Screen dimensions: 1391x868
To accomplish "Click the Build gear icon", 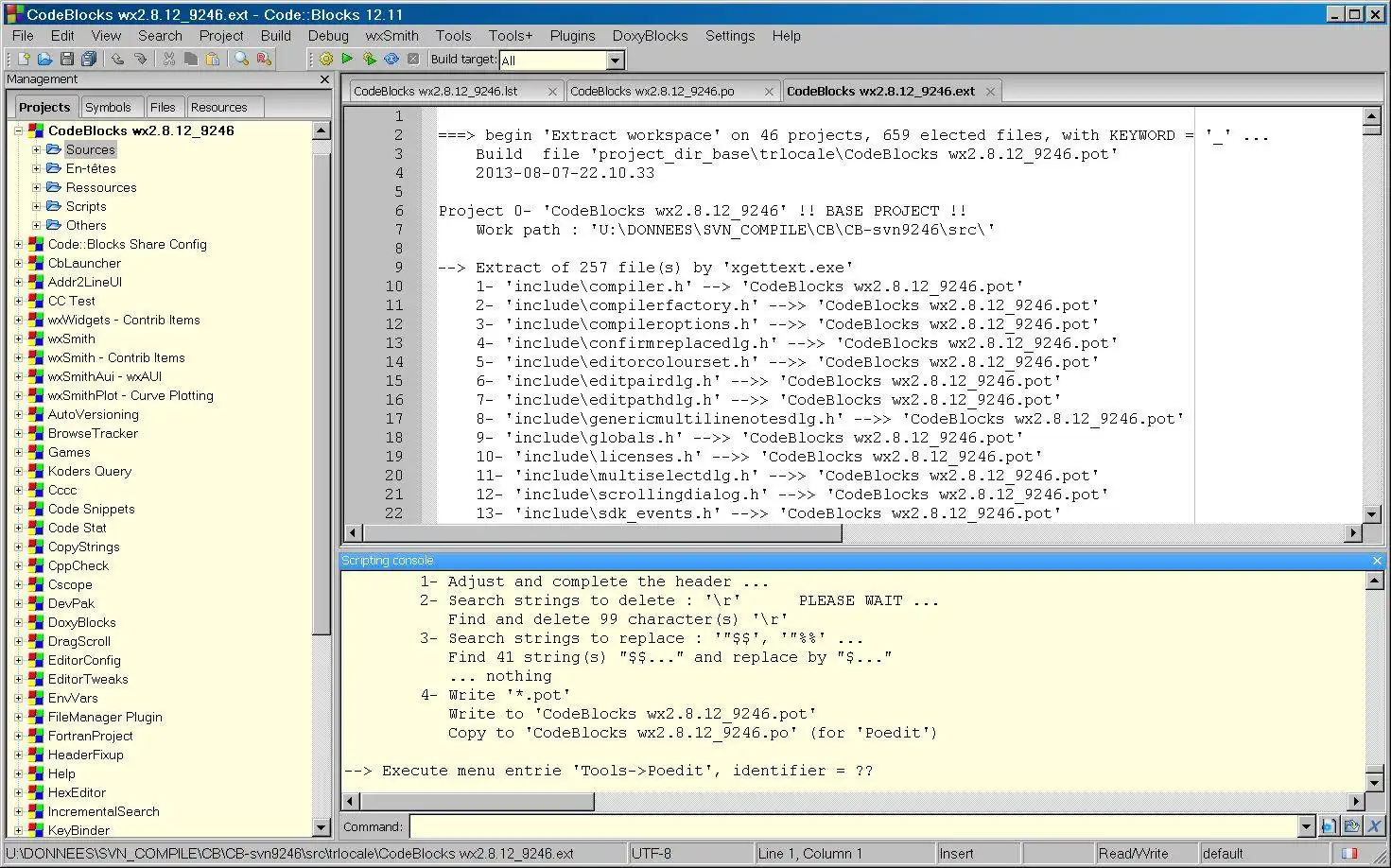I will [x=326, y=59].
